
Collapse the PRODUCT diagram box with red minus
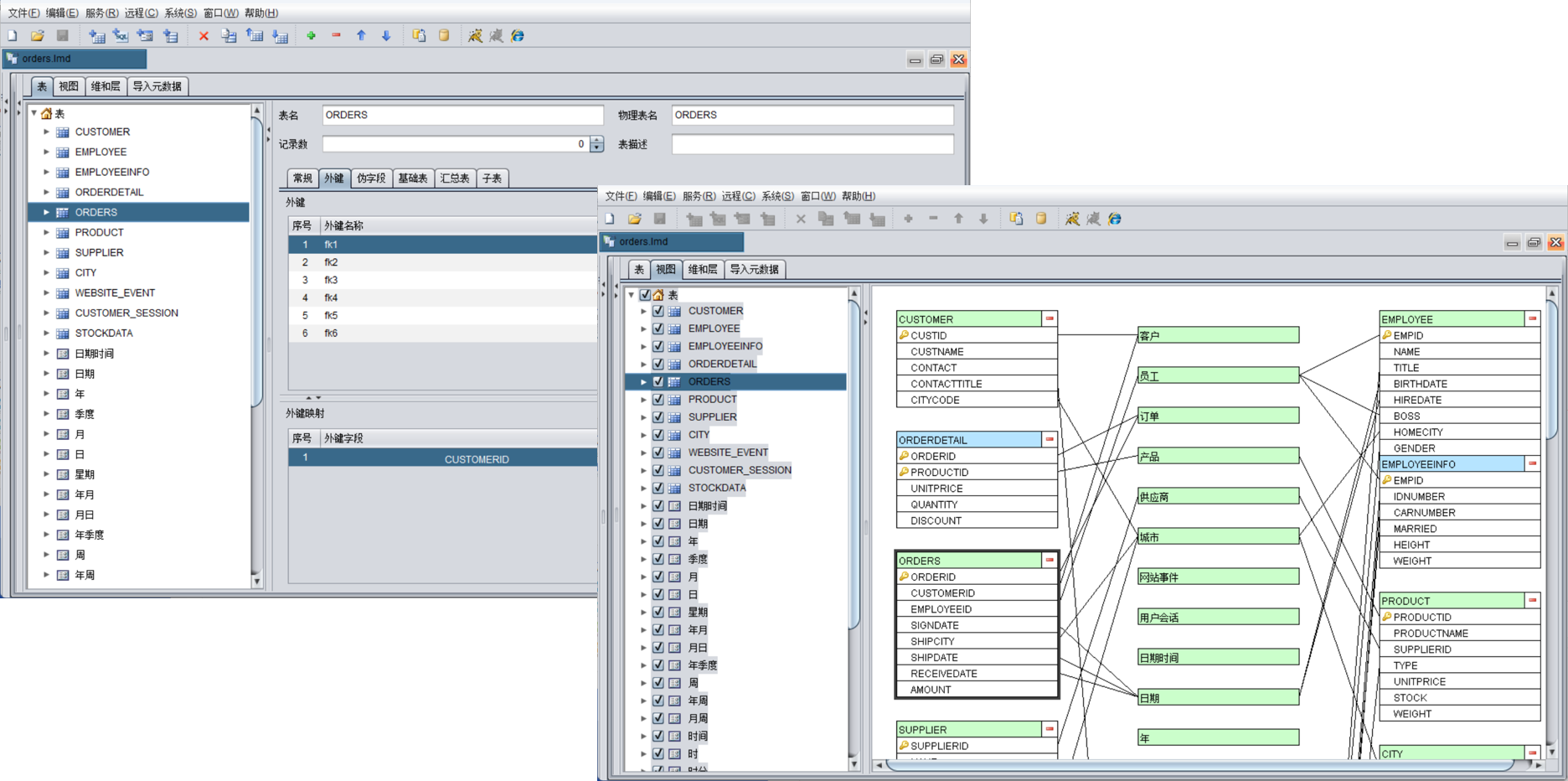click(1532, 600)
